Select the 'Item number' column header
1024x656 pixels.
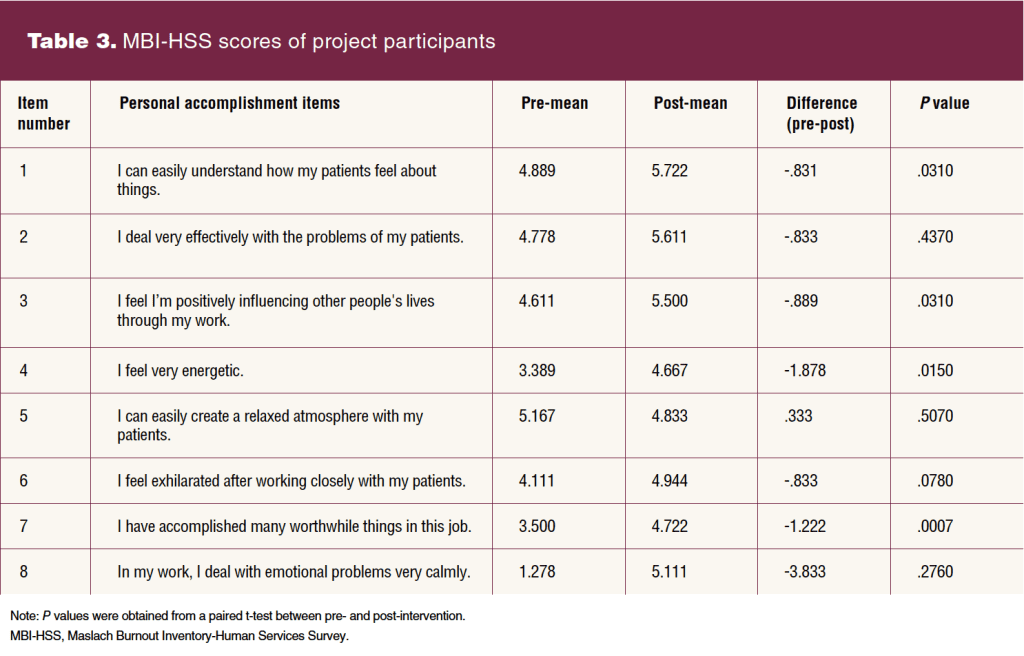pyautogui.click(x=44, y=113)
